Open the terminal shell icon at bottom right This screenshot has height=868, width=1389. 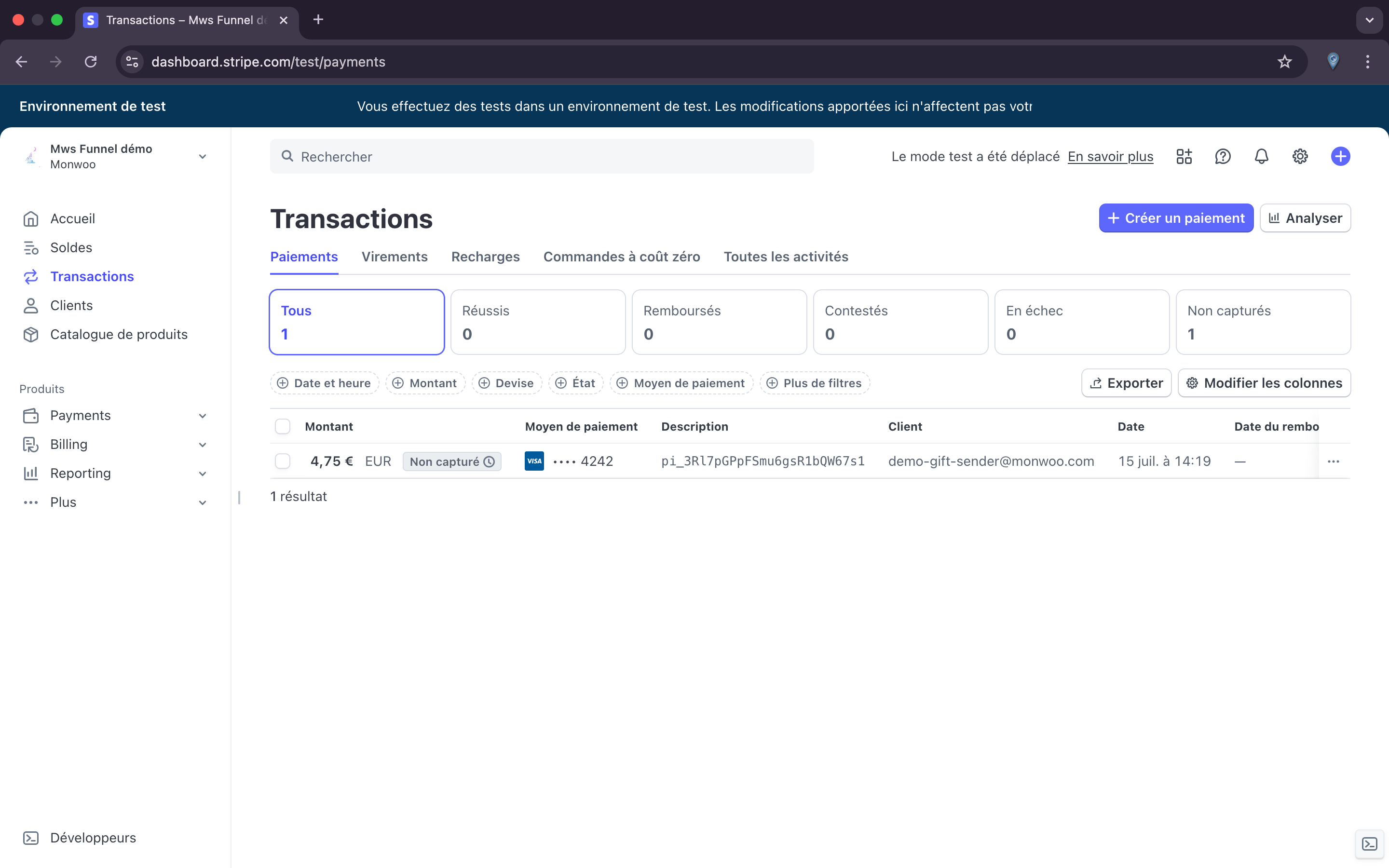1370,844
